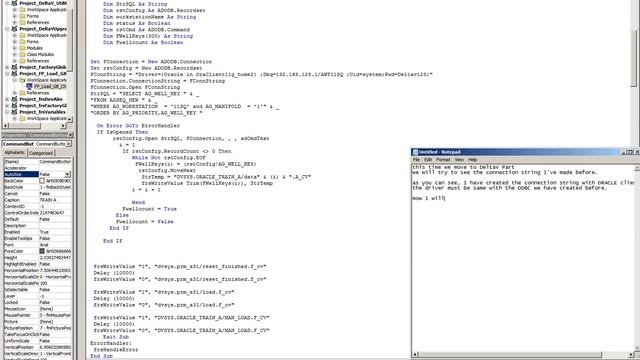Screen dimensions: 640x360
Task: Click the Project_FP_Load_GB project icon
Action: (x=15, y=73)
